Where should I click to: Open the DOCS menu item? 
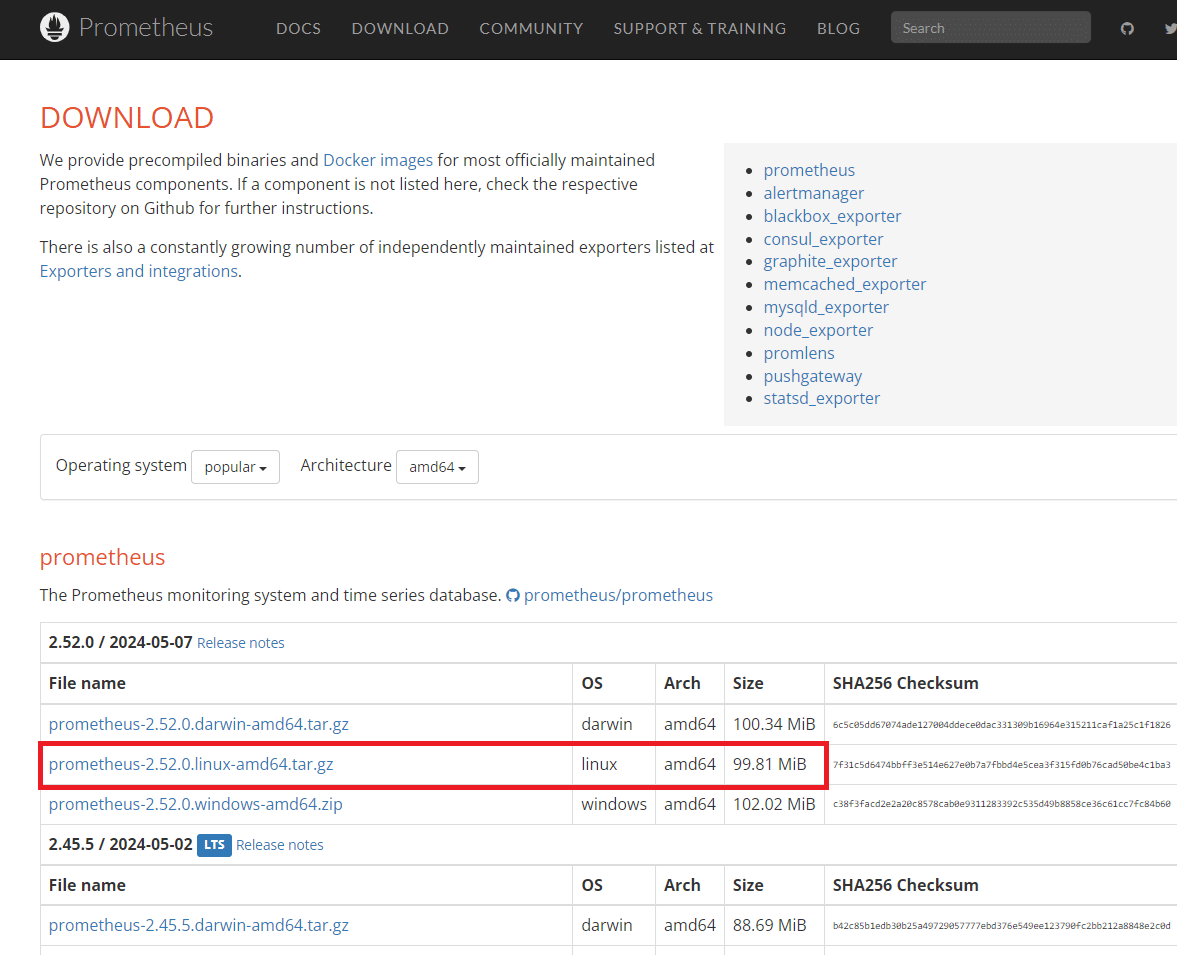click(298, 29)
